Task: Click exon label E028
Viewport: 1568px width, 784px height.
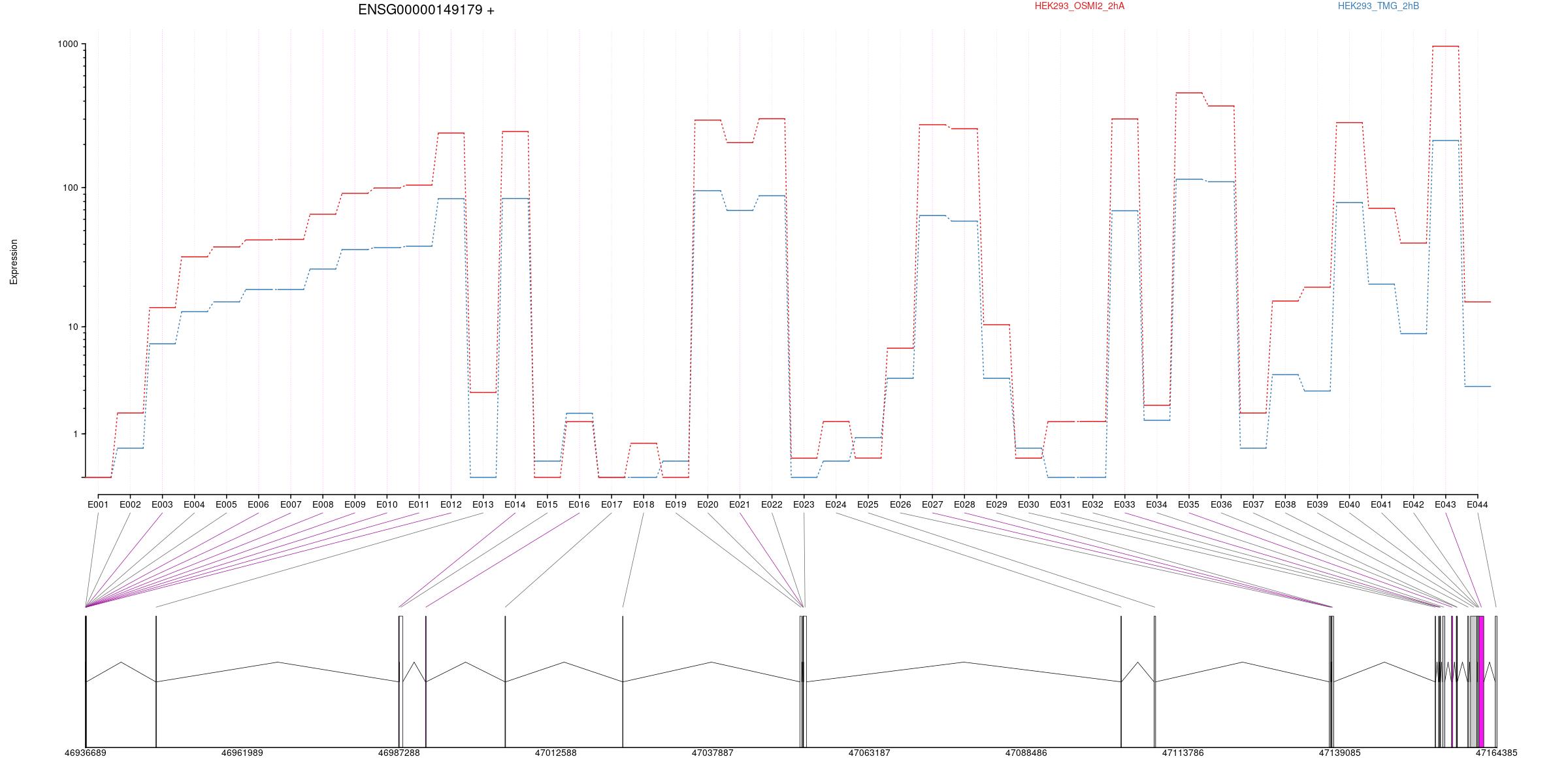Action: coord(964,504)
